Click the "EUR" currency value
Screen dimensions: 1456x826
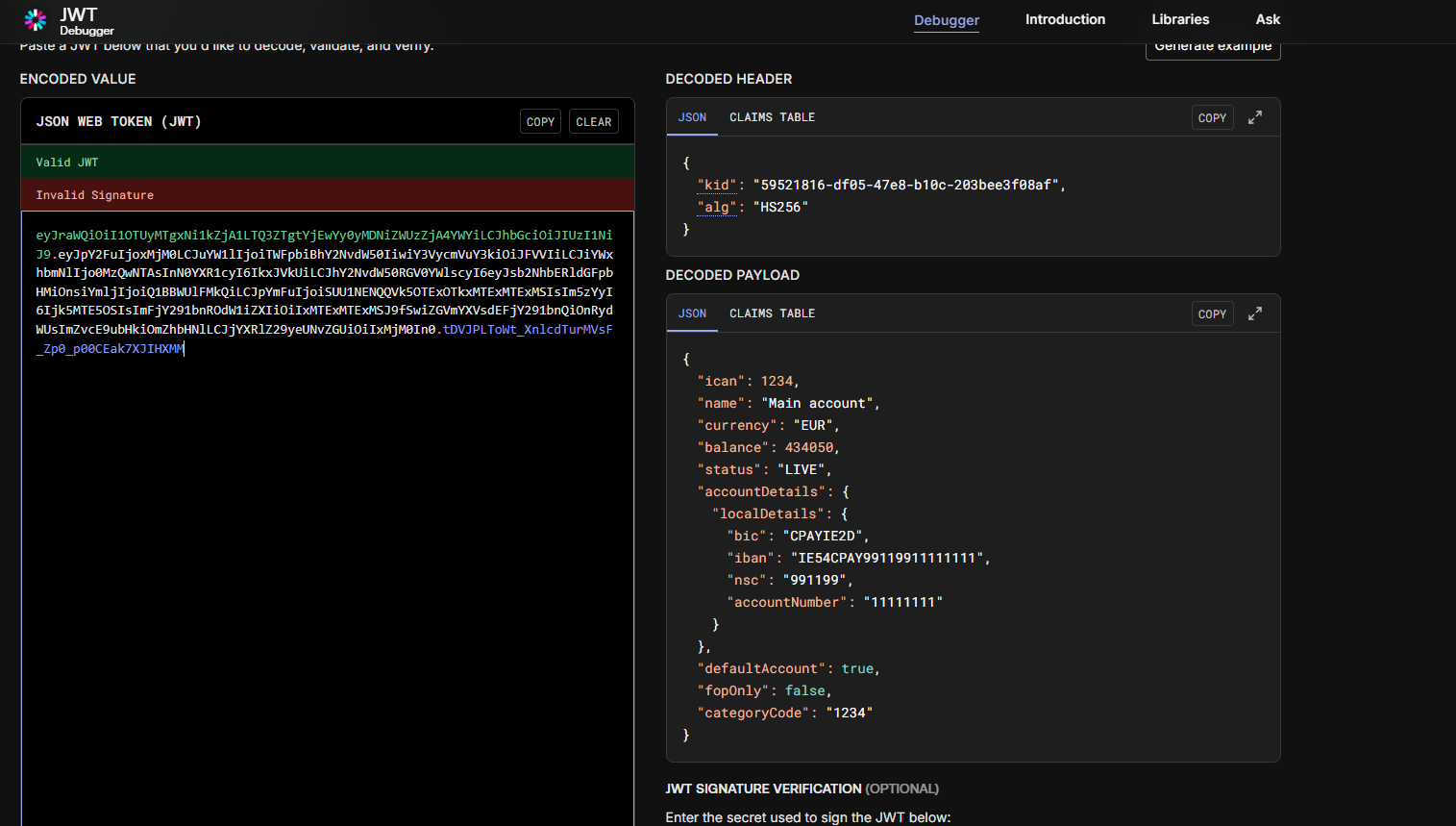click(x=813, y=425)
